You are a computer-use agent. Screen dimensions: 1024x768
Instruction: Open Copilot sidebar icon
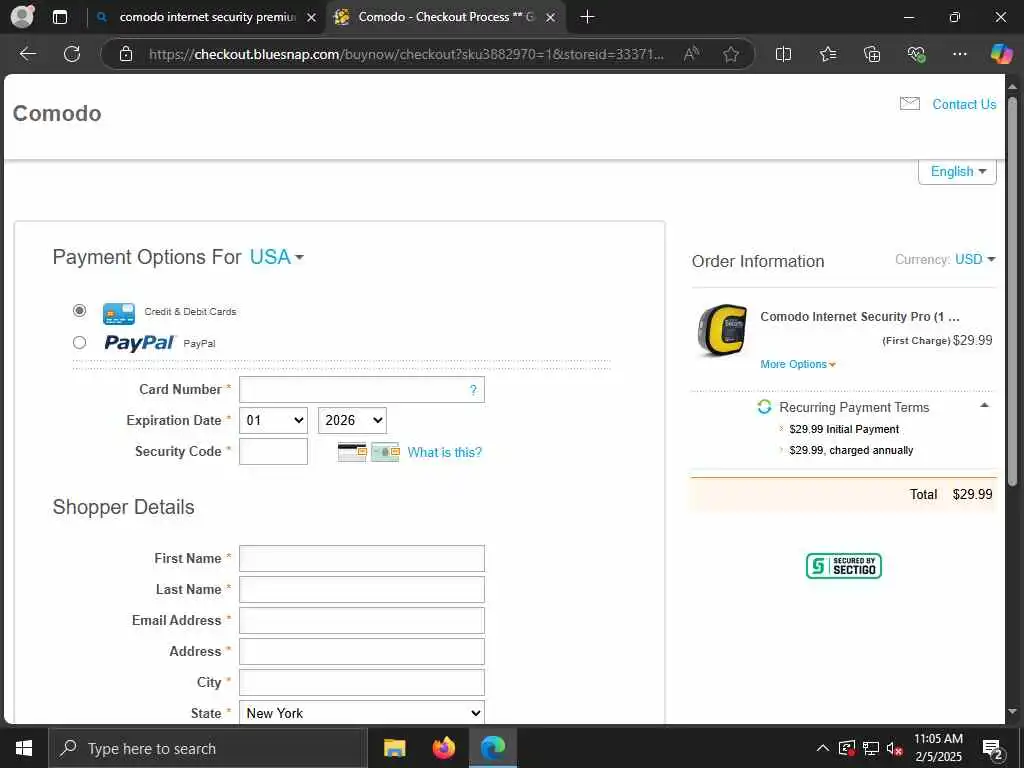click(1001, 54)
